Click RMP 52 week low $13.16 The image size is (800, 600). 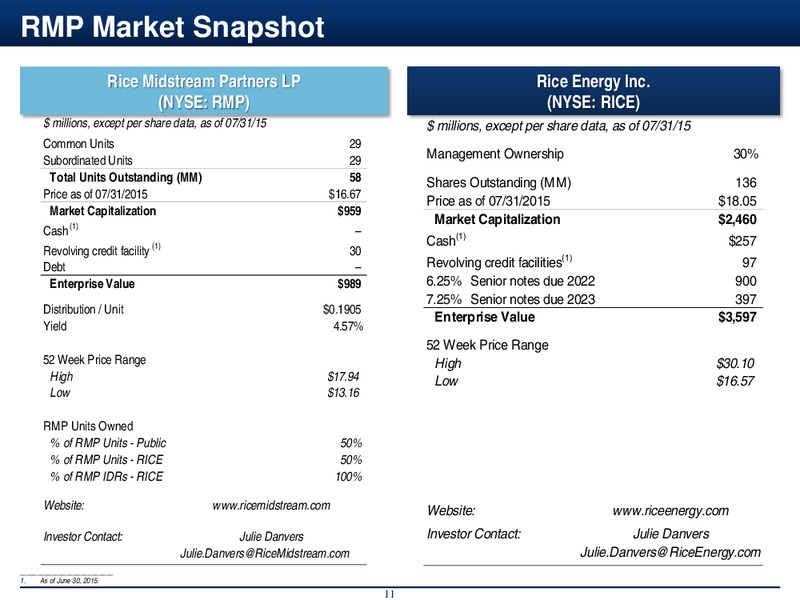[x=343, y=393]
